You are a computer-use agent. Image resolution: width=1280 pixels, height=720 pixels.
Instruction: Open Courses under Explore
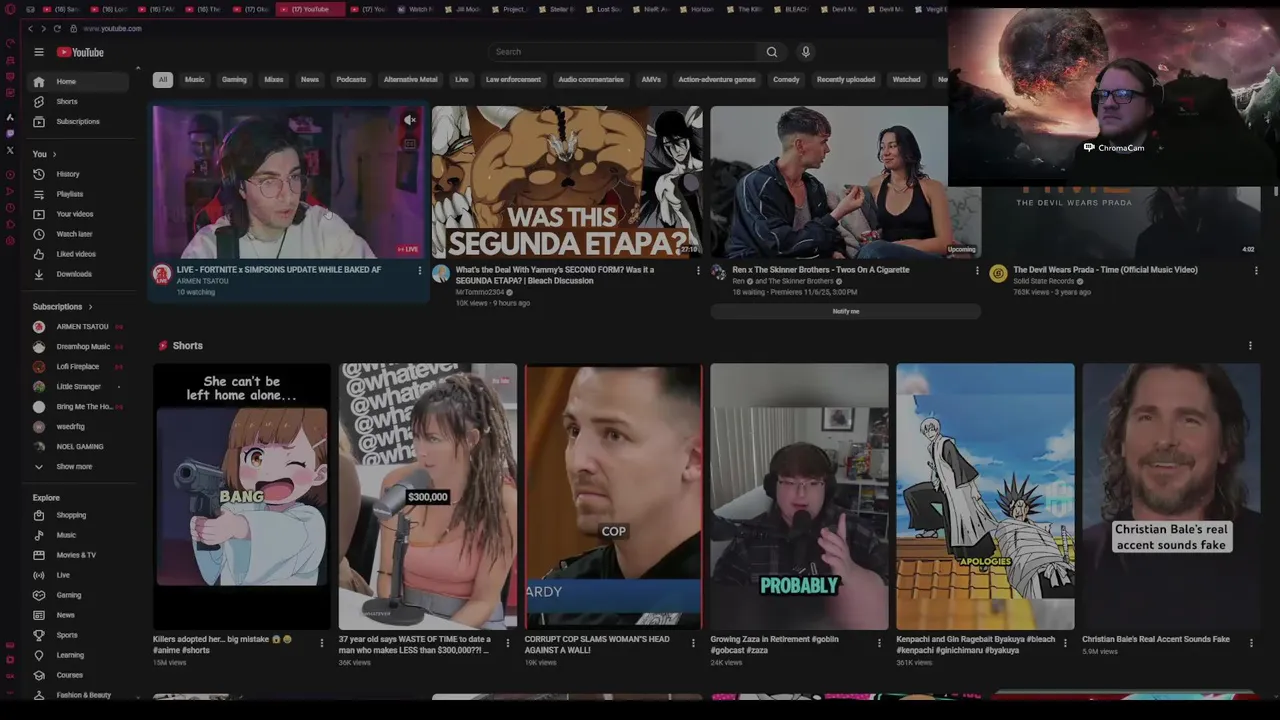80,675
